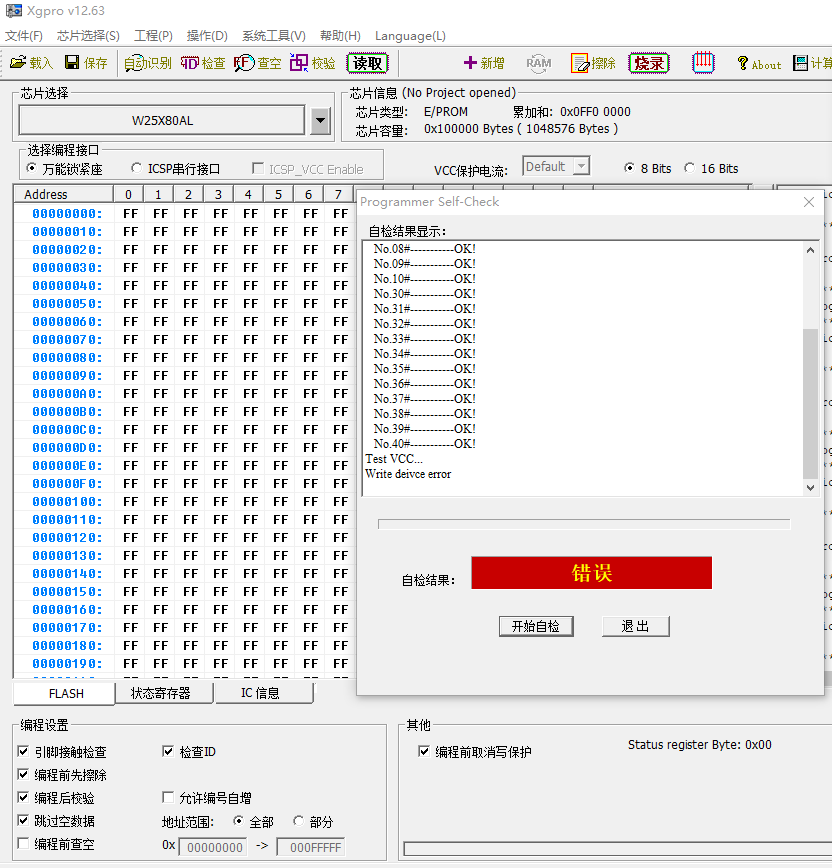832x868 pixels.
Task: Open the chip selection dropdown arrow
Action: point(320,121)
